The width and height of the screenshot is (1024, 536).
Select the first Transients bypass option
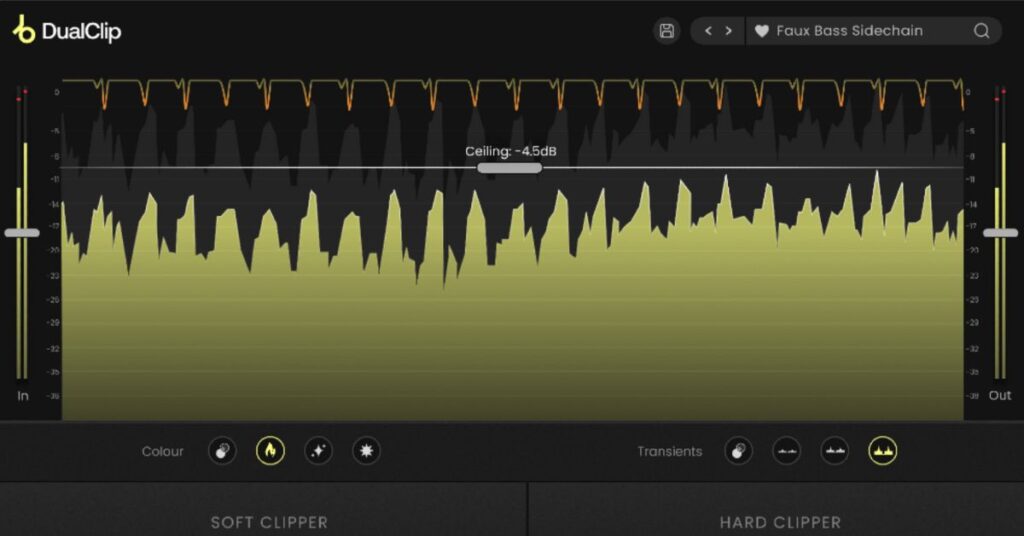[738, 450]
